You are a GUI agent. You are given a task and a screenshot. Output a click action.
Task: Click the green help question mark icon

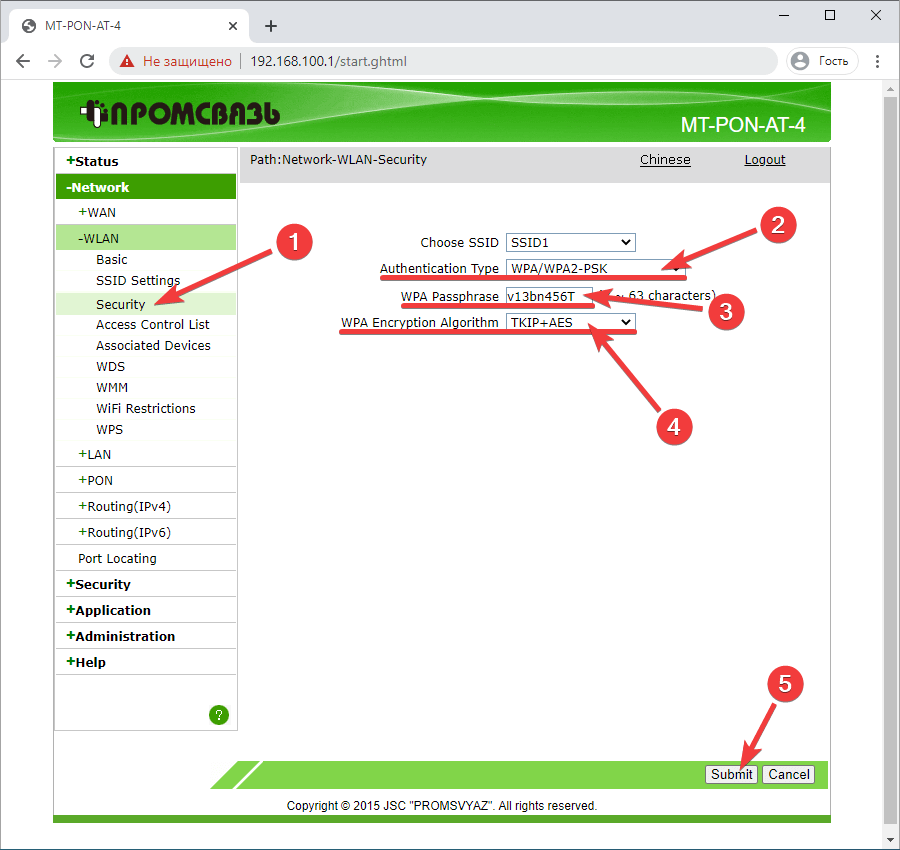coord(219,714)
